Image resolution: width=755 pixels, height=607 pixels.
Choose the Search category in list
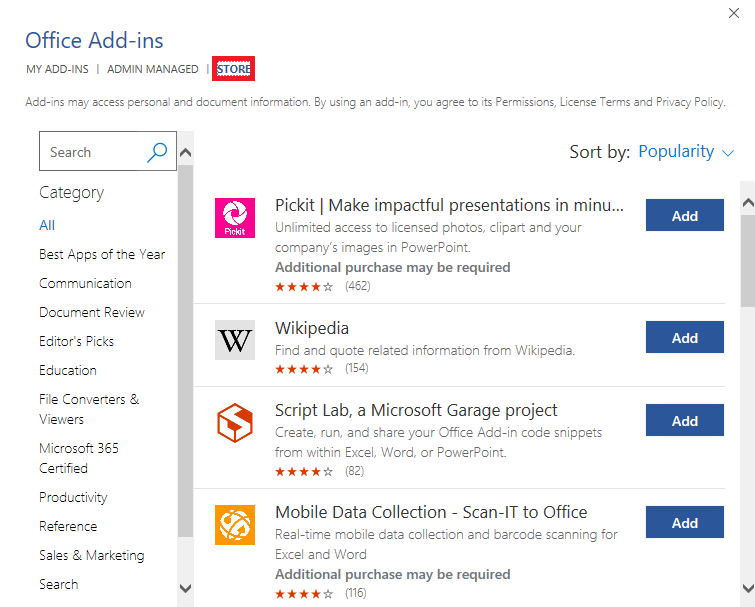click(x=58, y=584)
